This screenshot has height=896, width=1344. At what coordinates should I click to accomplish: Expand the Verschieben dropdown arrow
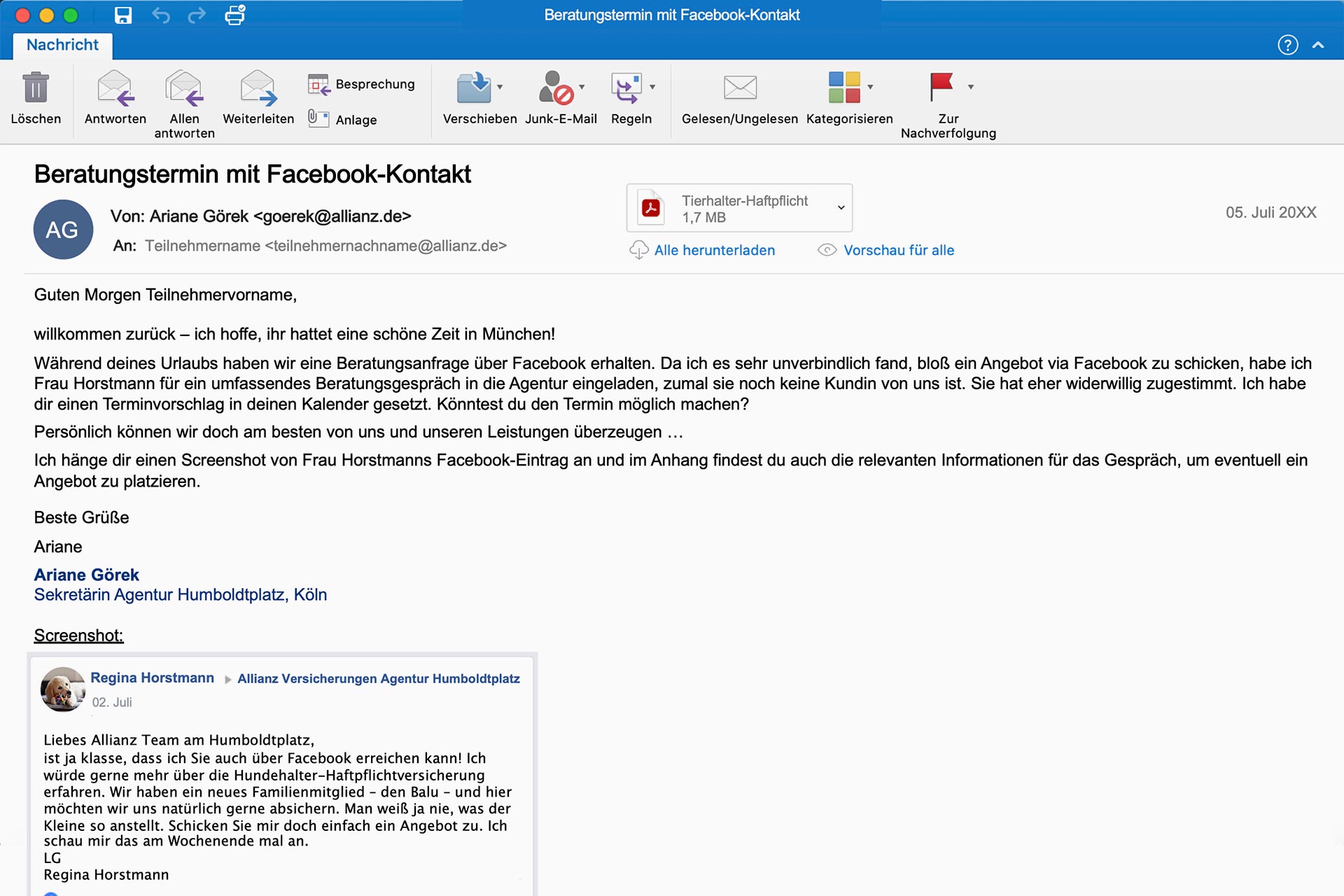point(500,87)
